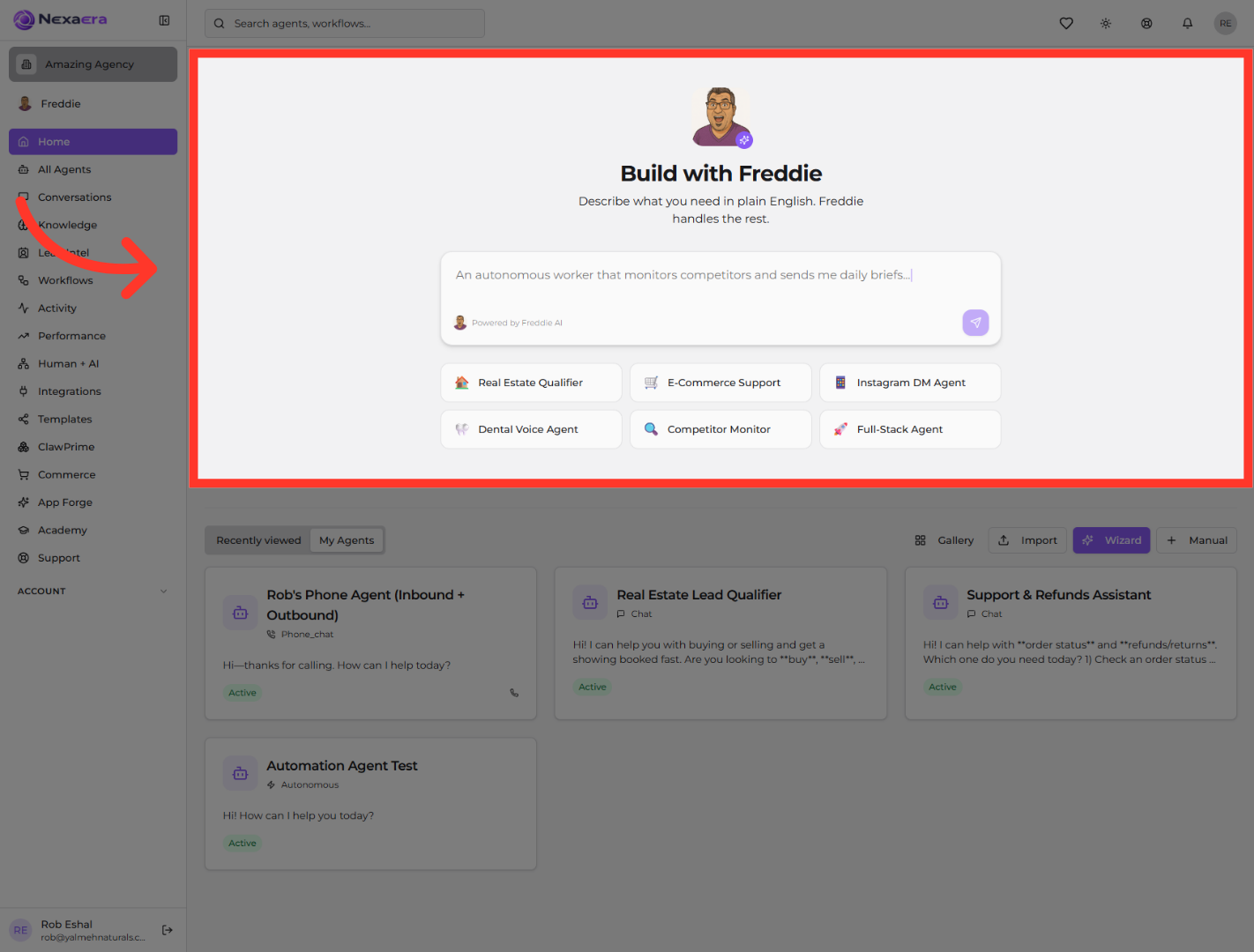1254x952 pixels.
Task: Choose Full-Stack Agent suggestion
Action: (x=910, y=429)
